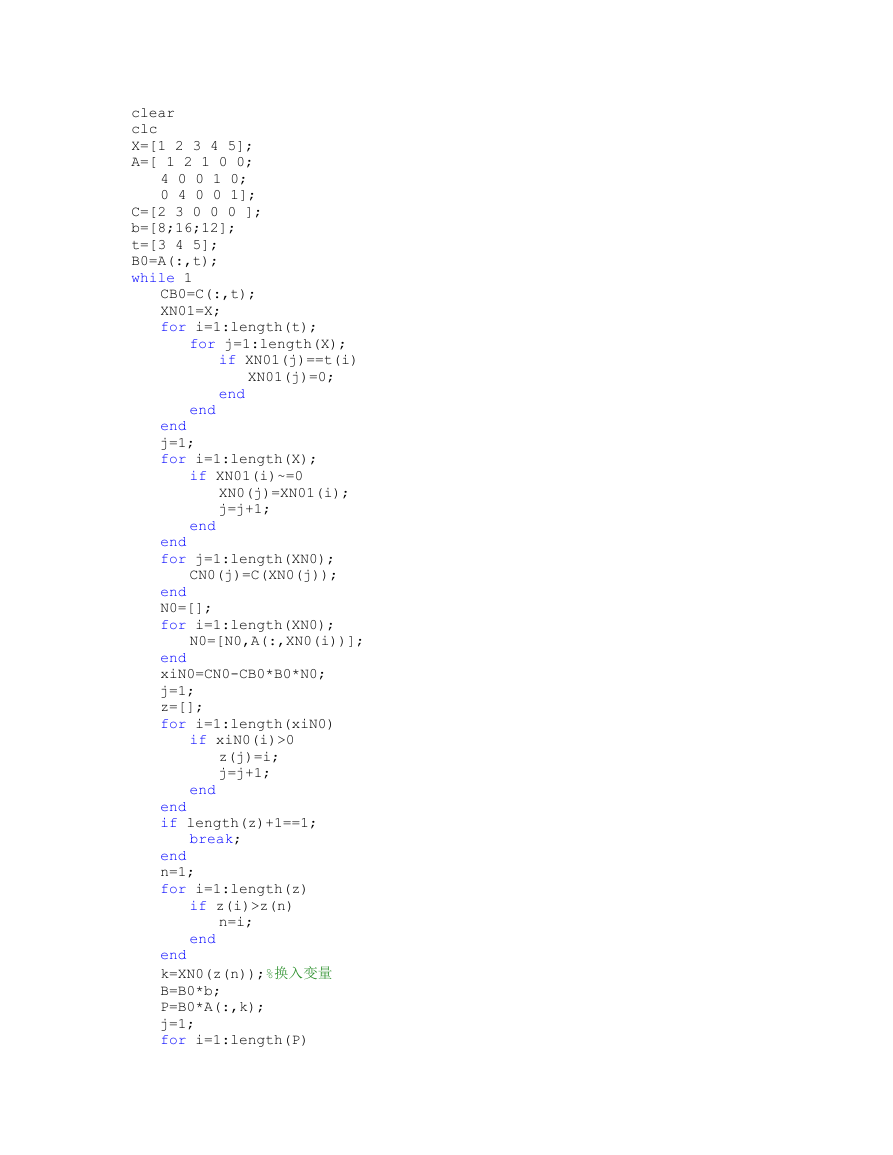893x1155 pixels.
Task: Click the 'break;' statement
Action: 215,839
